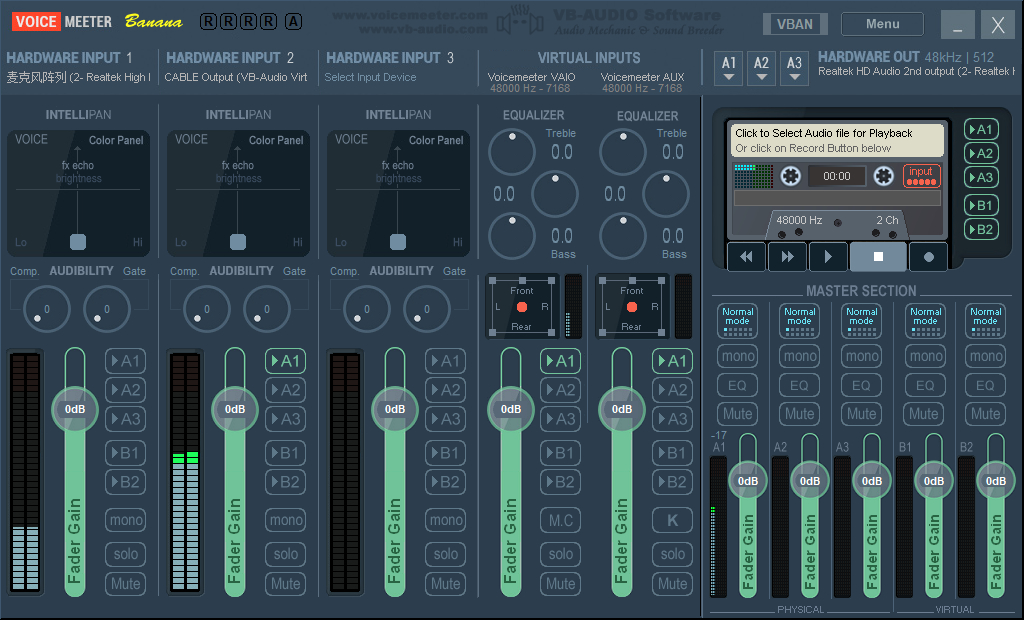
Task: Click to select audio file for playback
Action: point(837,140)
